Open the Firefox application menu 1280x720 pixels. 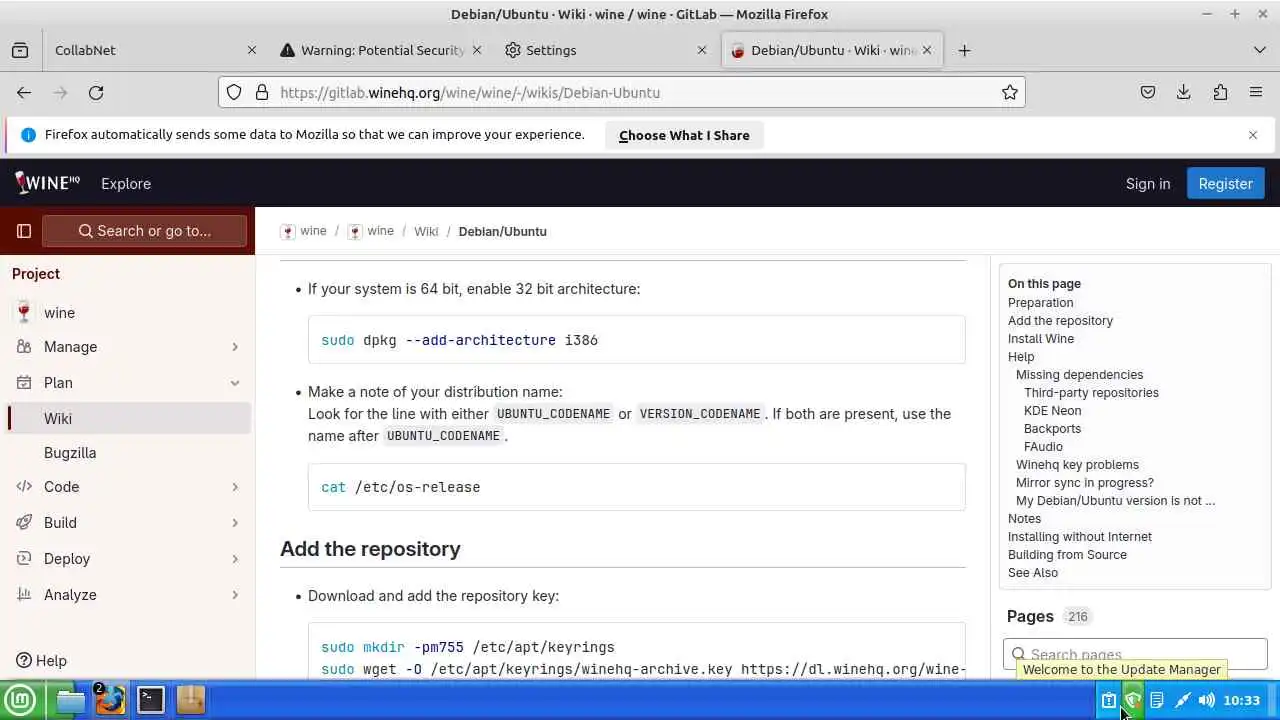1256,92
